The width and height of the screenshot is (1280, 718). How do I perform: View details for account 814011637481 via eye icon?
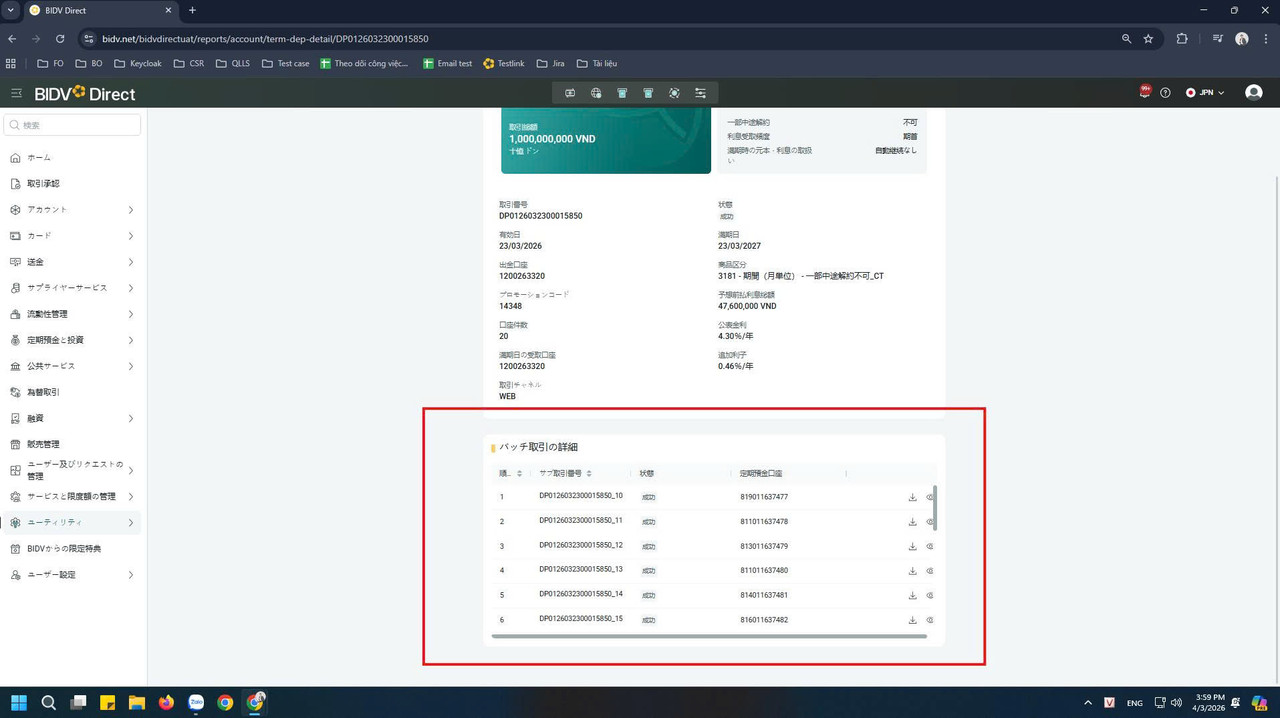930,595
